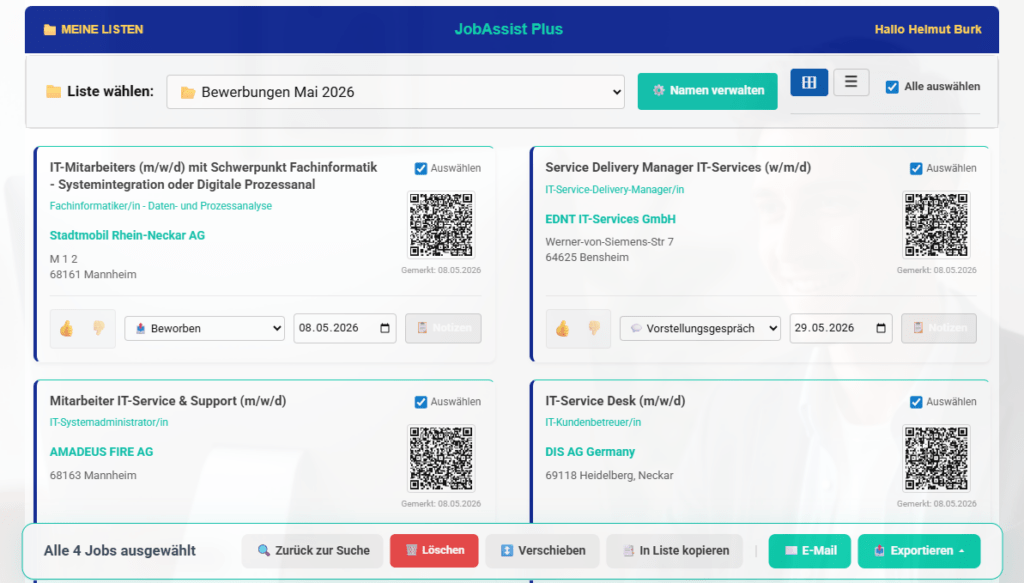Open the DIS AG Germany company link
The width and height of the screenshot is (1024, 583).
590,452
